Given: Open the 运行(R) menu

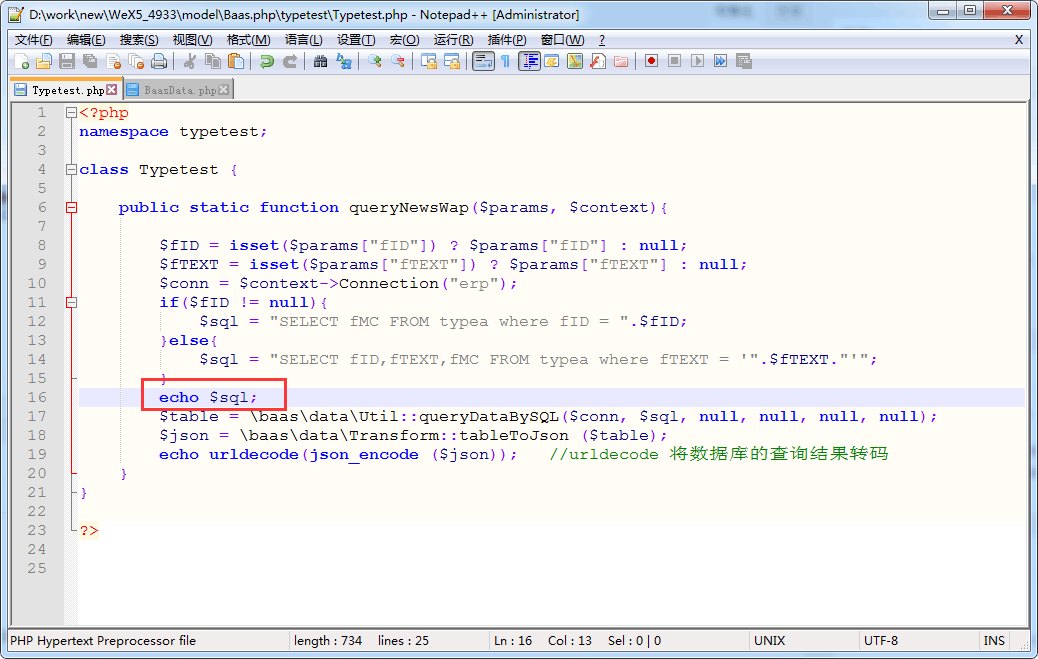Looking at the screenshot, I should 453,40.
